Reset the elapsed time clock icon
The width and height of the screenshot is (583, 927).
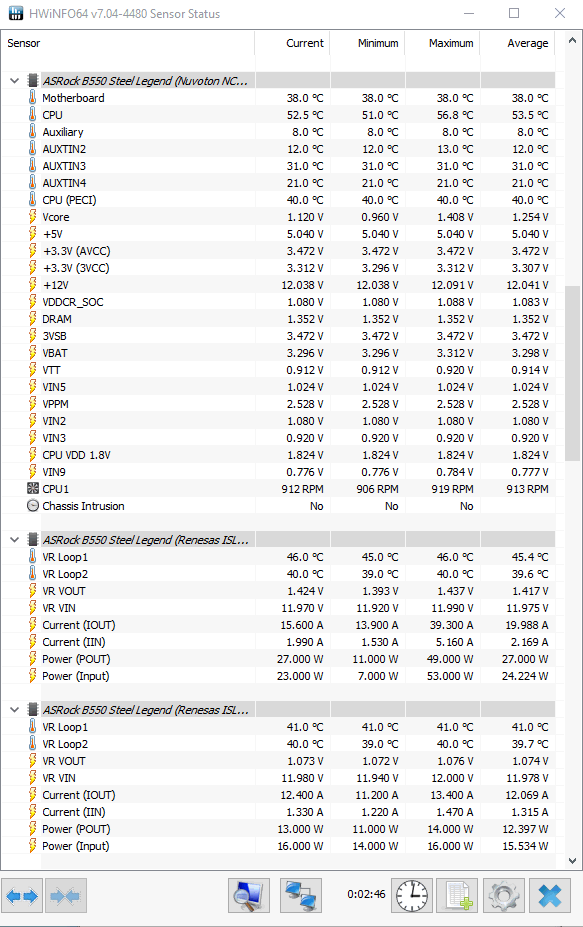click(412, 895)
